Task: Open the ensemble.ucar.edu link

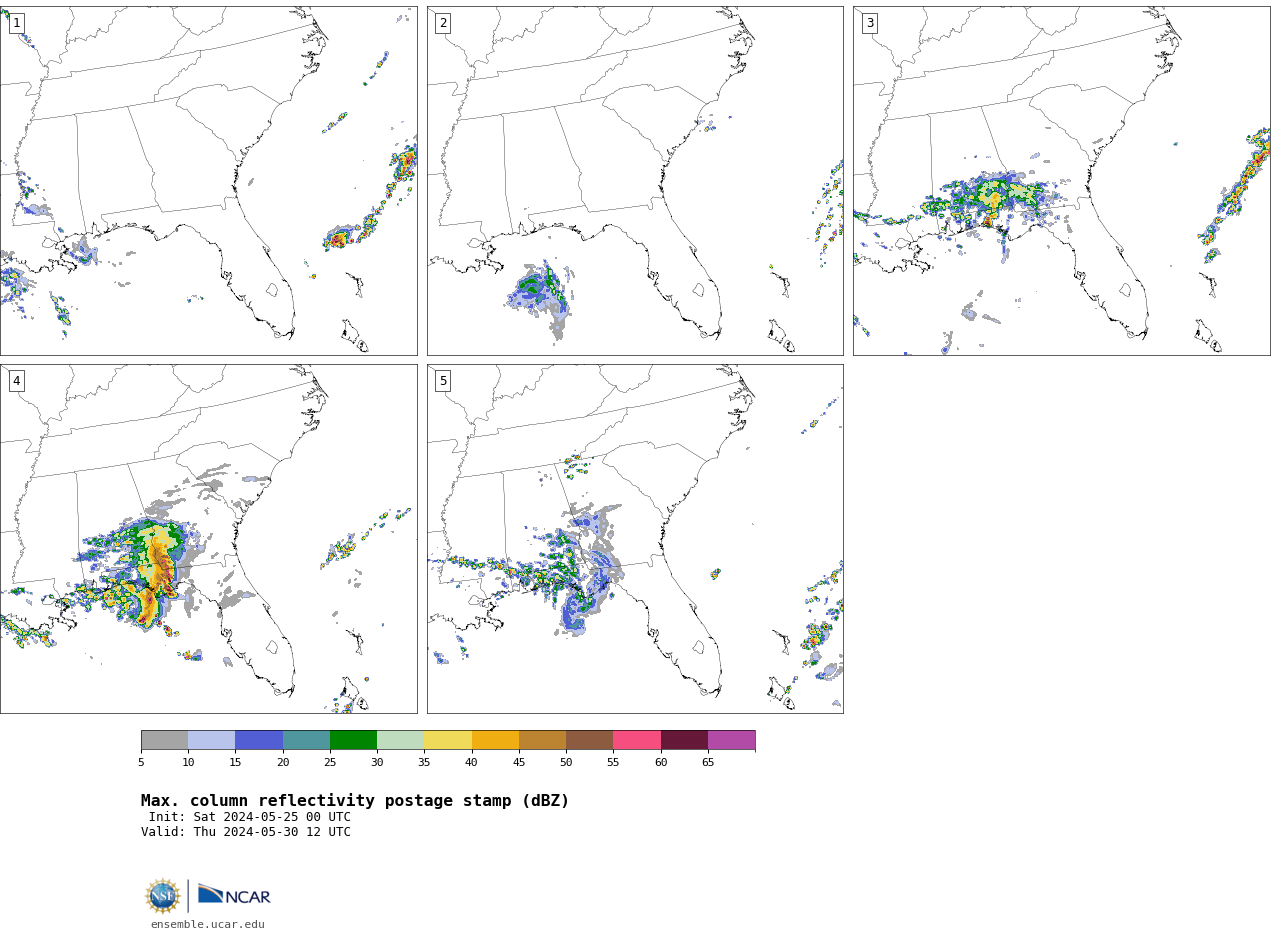Action: 208,925
